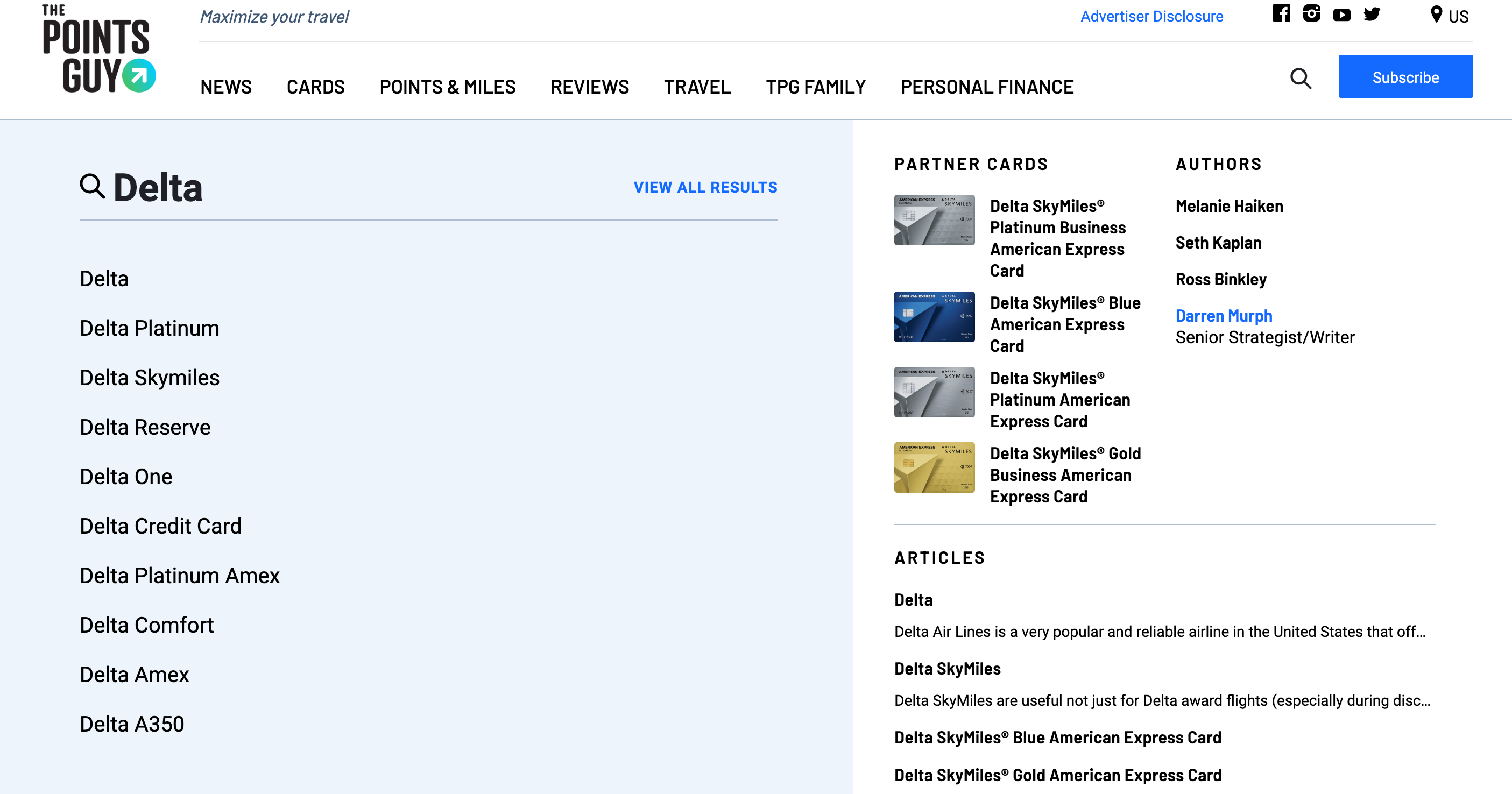Click VIEW ALL RESULTS
Image resolution: width=1512 pixels, height=794 pixels.
pyautogui.click(x=705, y=187)
